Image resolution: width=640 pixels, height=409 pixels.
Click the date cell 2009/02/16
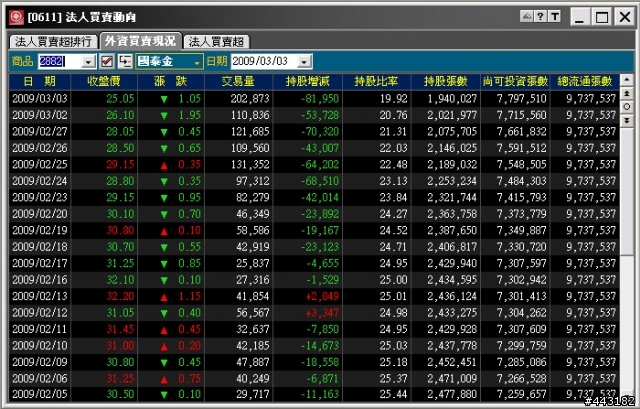(40, 280)
